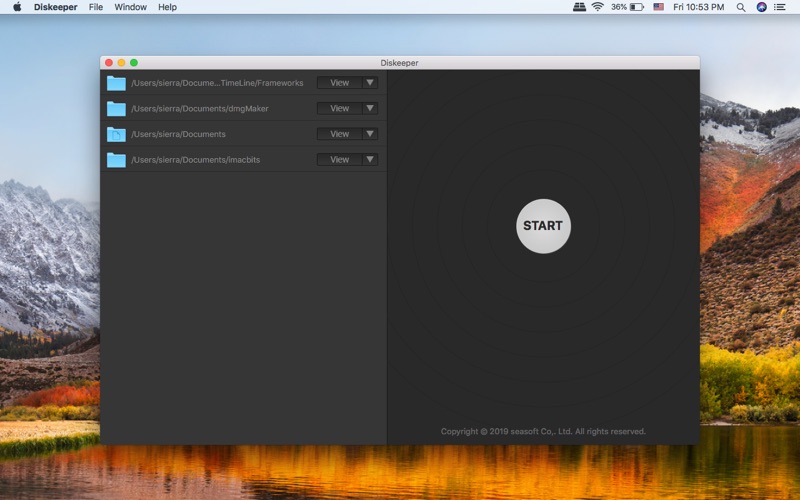Open Spotlight search in the menu bar
800x500 pixels.
pos(741,7)
